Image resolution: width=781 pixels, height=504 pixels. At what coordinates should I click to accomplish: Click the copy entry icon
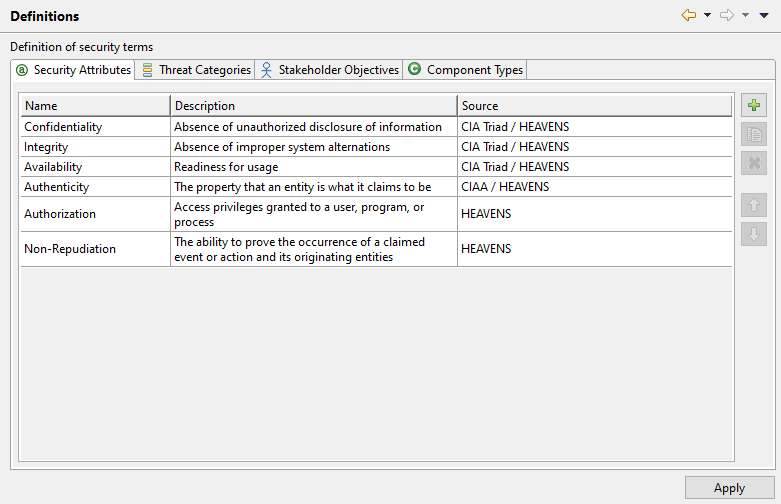(x=755, y=135)
